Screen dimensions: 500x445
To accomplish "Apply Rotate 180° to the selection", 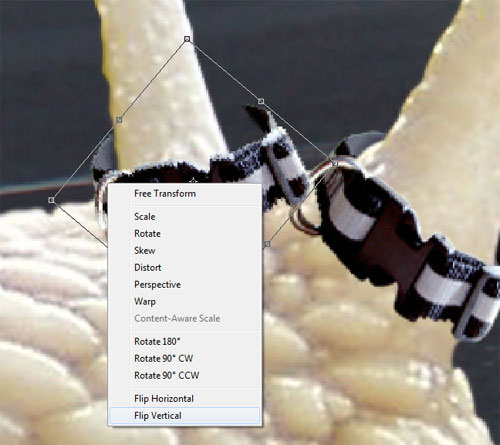I will pyautogui.click(x=184, y=342).
